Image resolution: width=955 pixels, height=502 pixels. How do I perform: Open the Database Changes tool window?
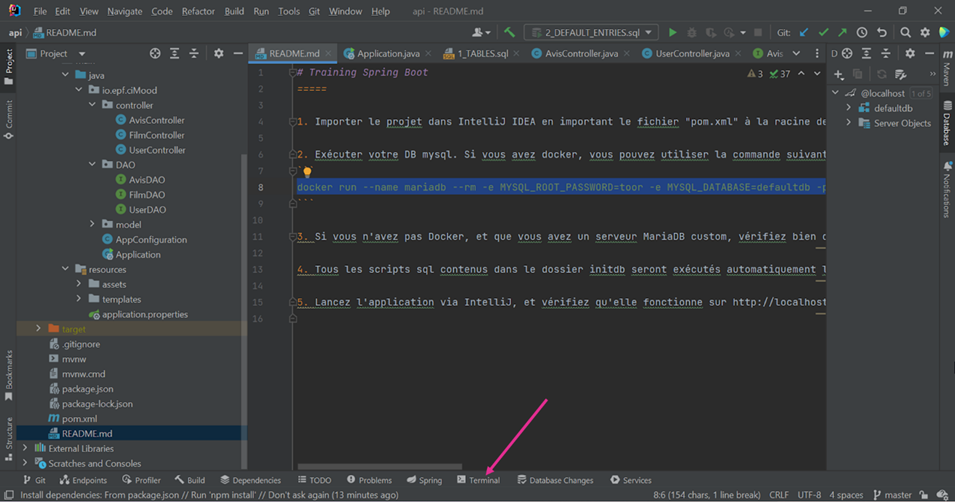555,480
